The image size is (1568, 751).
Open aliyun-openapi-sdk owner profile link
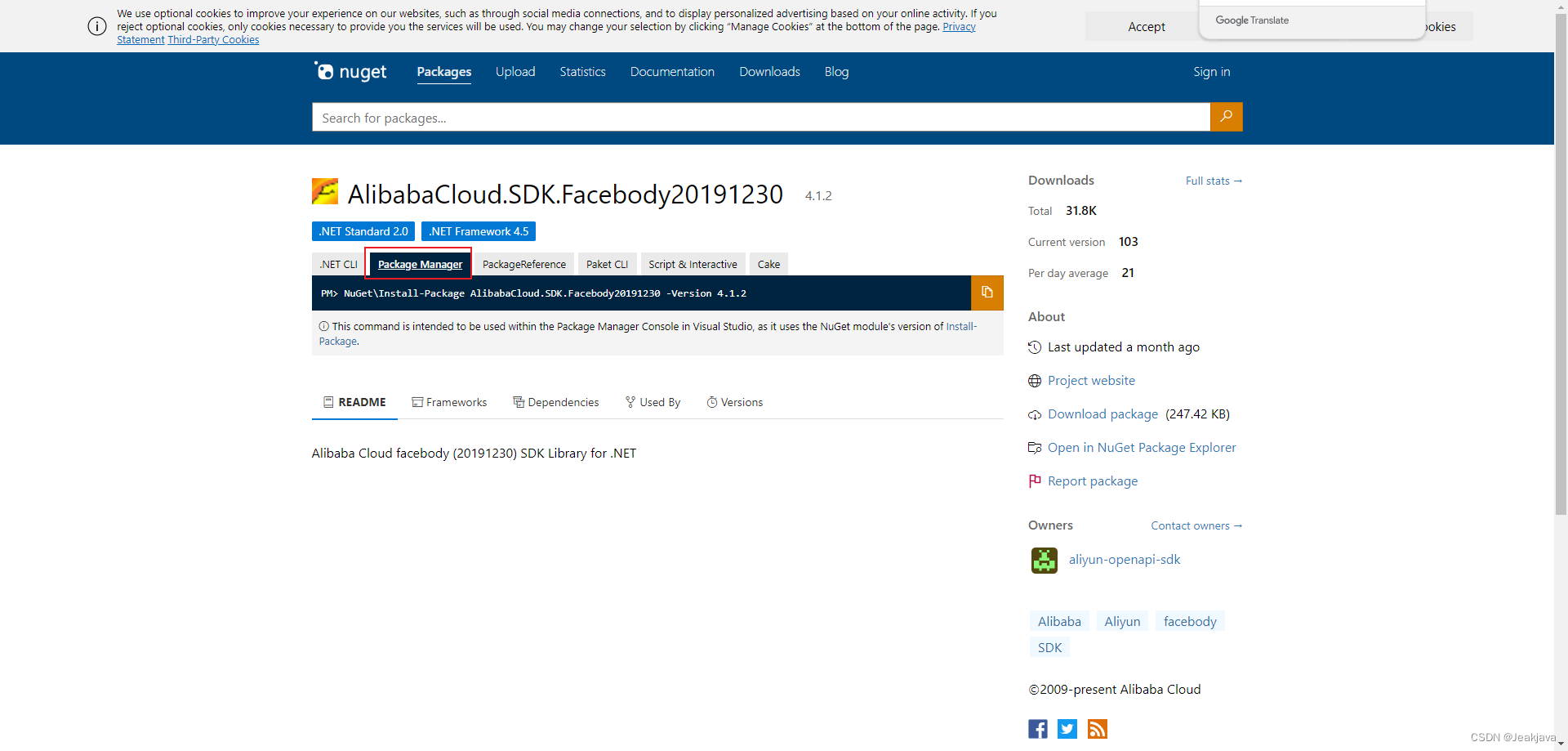pos(1125,560)
